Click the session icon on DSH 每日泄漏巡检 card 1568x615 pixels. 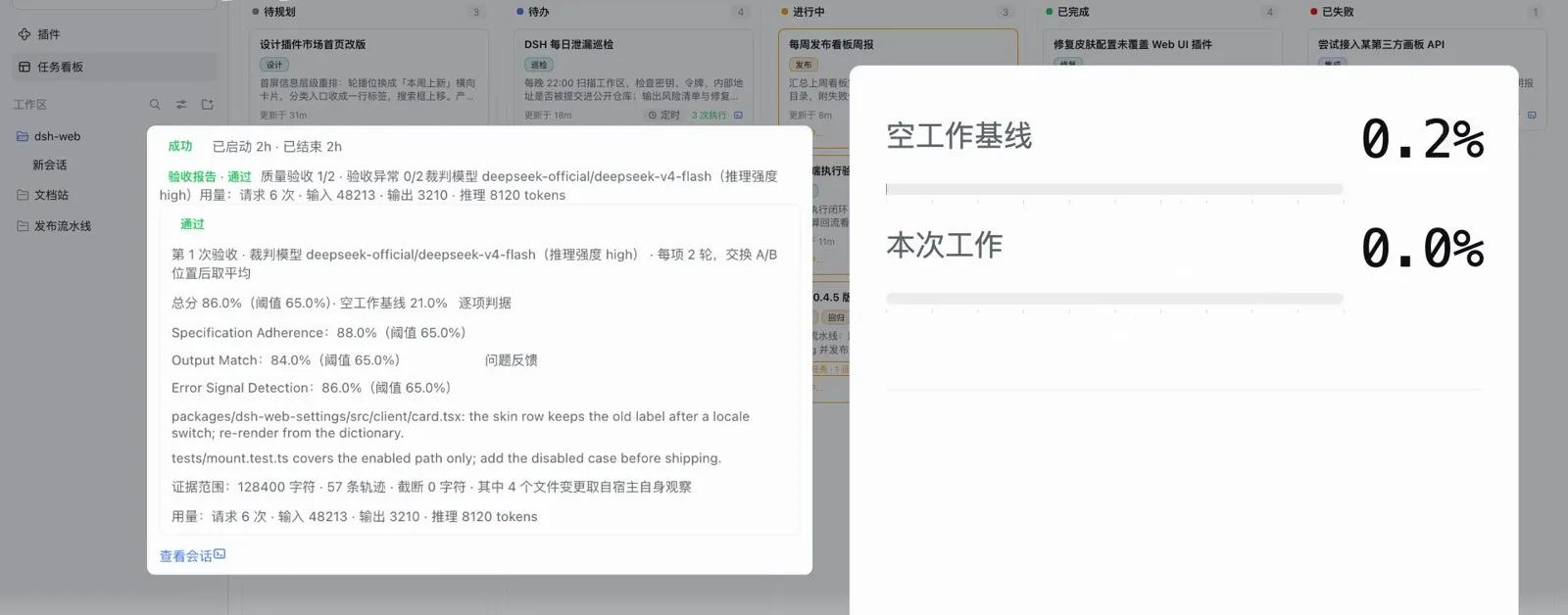(x=738, y=115)
